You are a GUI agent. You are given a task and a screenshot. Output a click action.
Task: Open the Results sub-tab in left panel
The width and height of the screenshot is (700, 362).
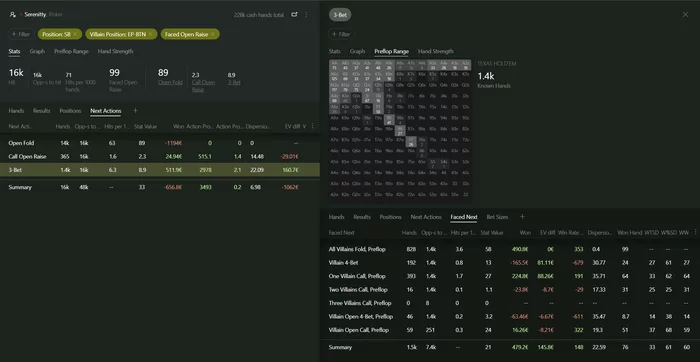click(x=42, y=111)
